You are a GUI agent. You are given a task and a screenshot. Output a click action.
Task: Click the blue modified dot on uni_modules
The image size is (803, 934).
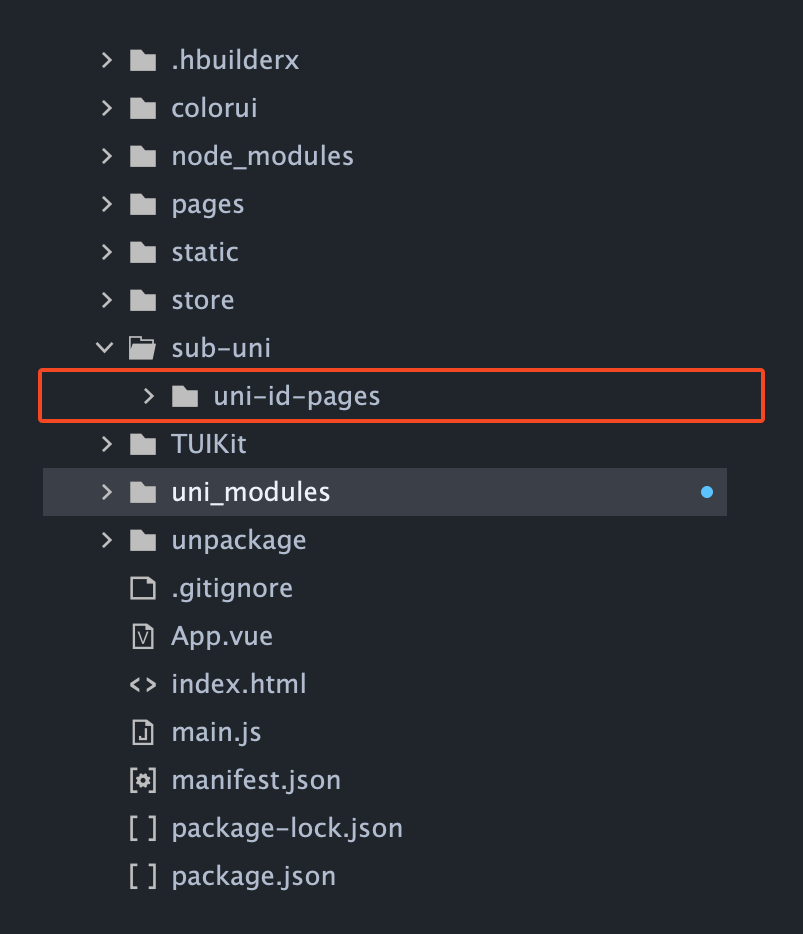707,492
